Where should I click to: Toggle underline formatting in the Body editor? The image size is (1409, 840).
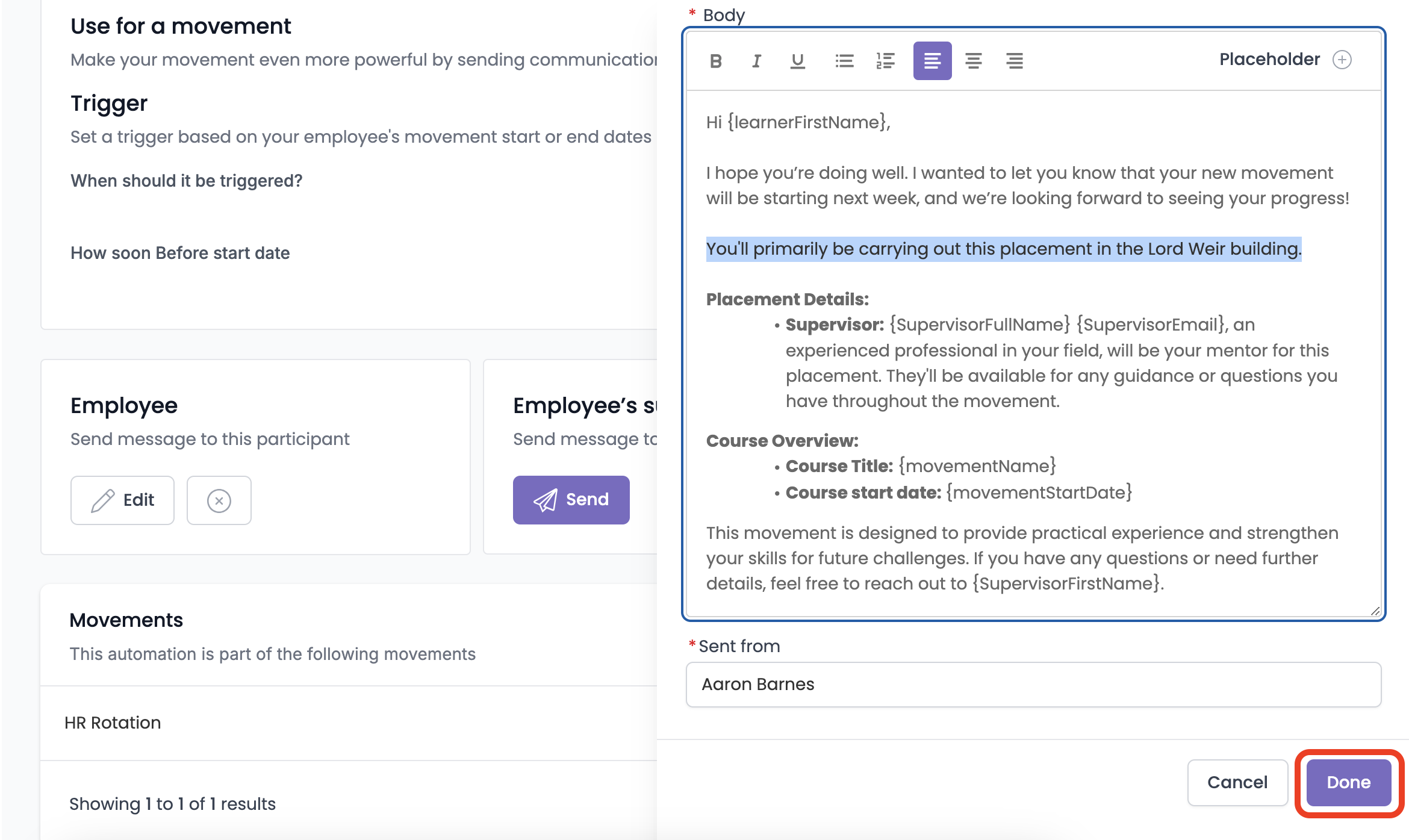[797, 61]
